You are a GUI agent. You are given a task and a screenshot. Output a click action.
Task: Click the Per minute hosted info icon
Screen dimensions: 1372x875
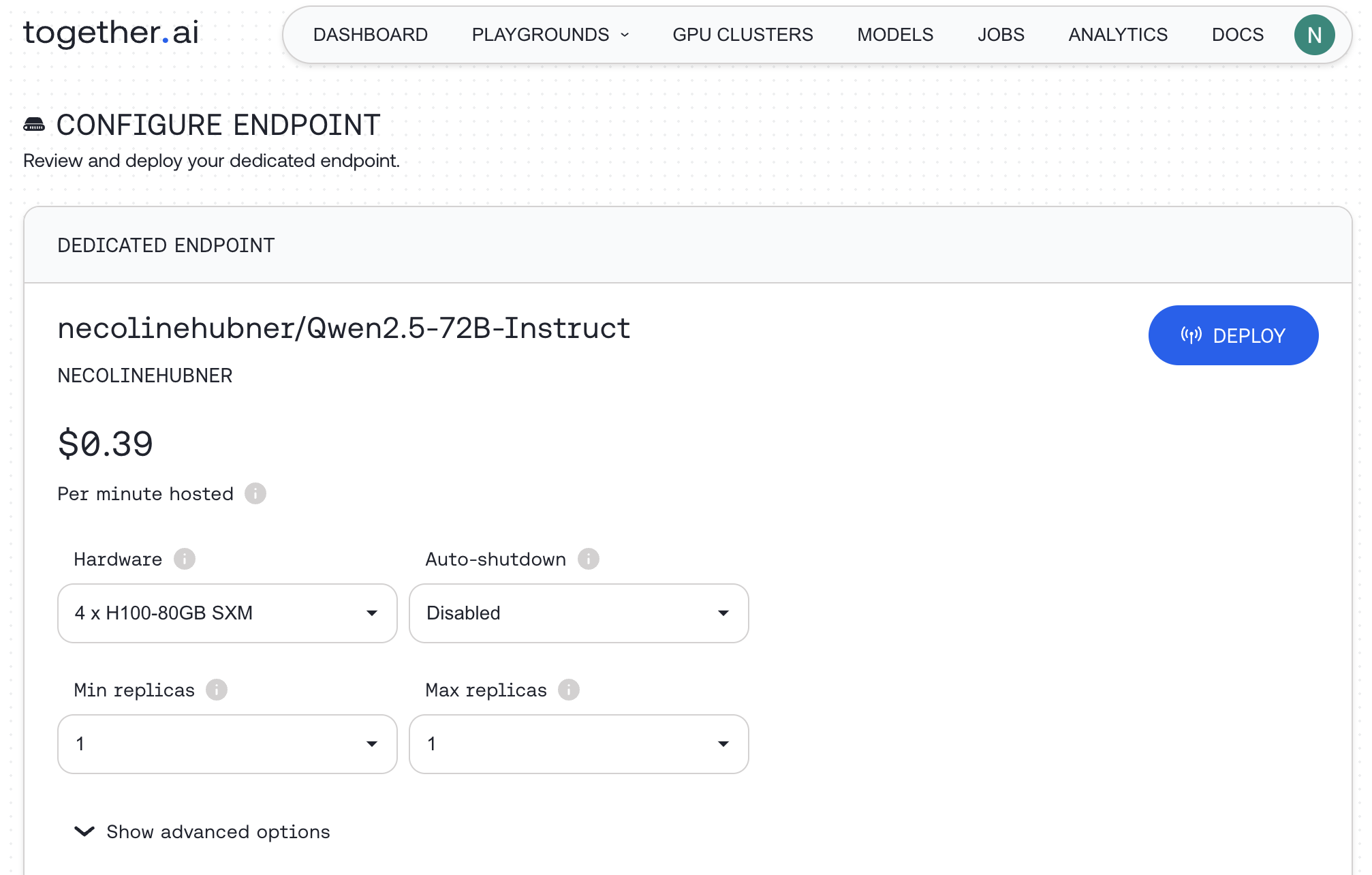click(255, 493)
